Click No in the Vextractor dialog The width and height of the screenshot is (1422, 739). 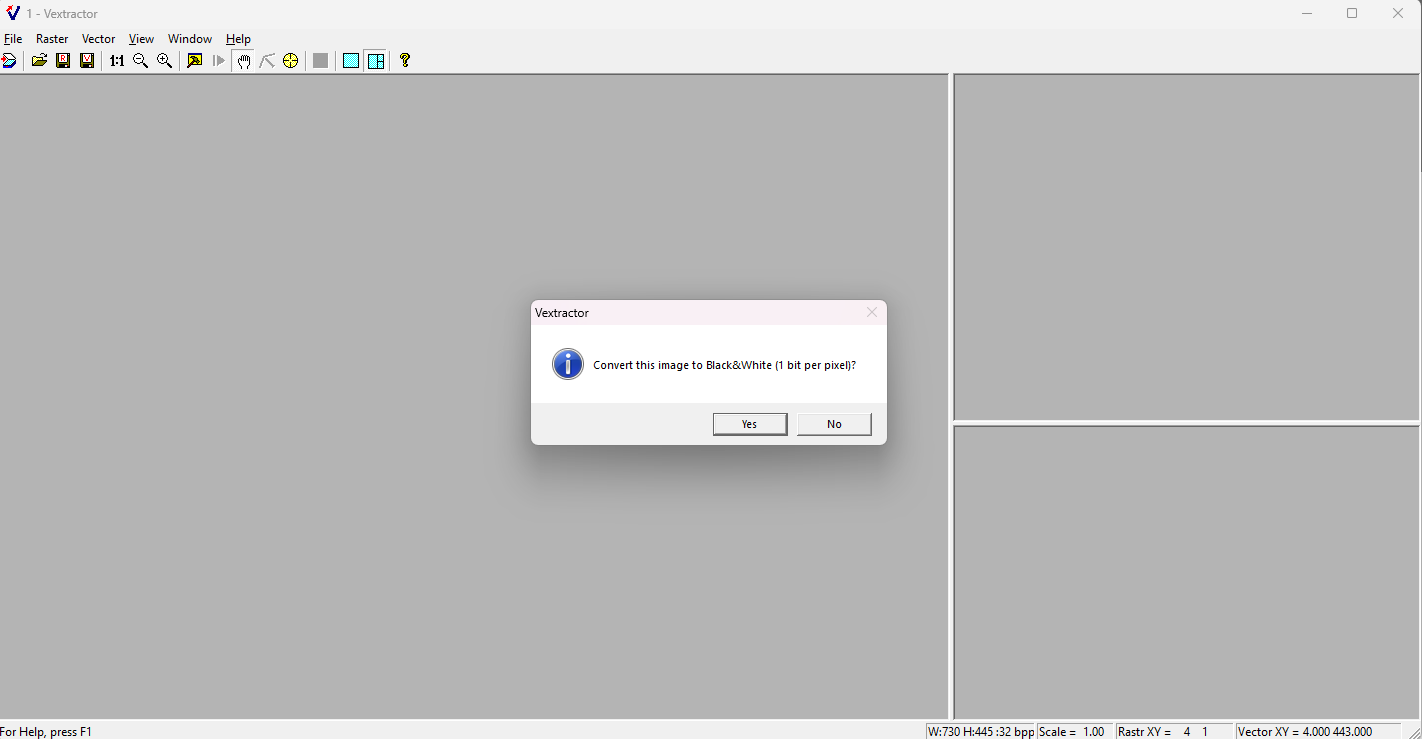click(x=834, y=424)
